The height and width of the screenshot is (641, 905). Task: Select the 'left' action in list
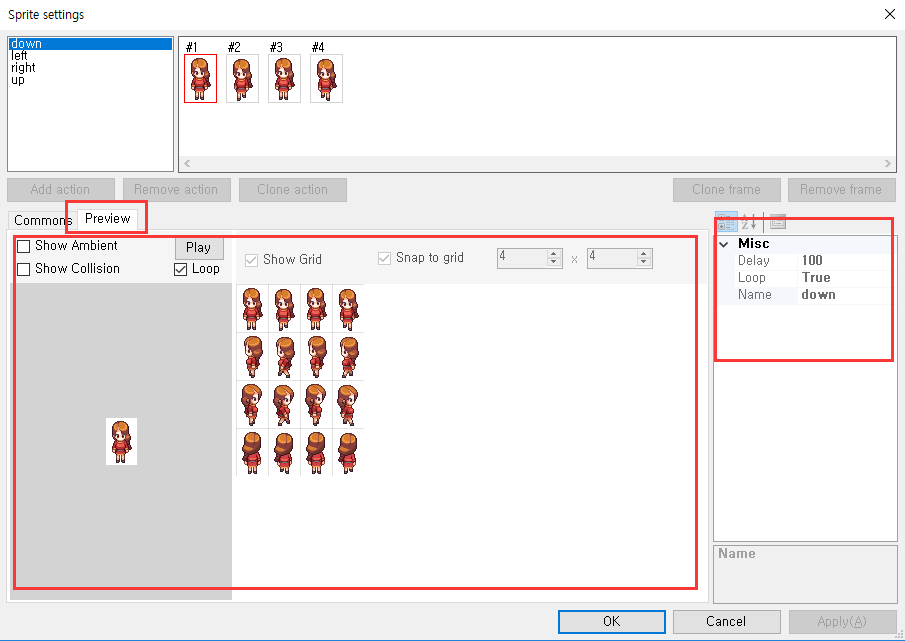click(20, 56)
